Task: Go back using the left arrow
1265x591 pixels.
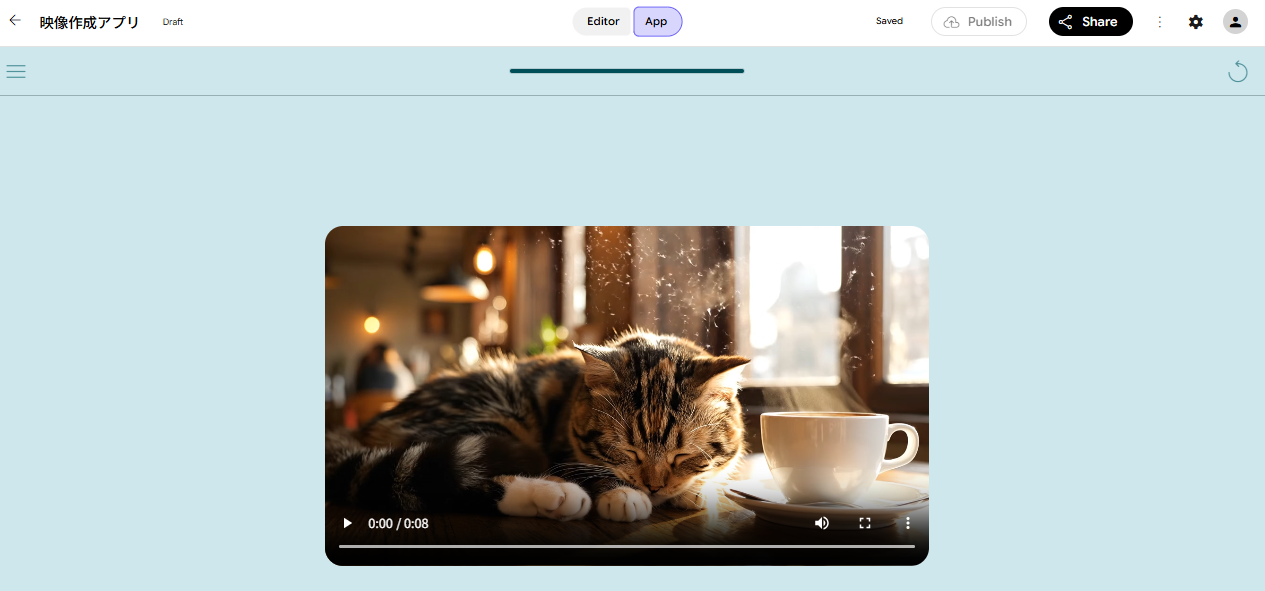Action: 15,20
